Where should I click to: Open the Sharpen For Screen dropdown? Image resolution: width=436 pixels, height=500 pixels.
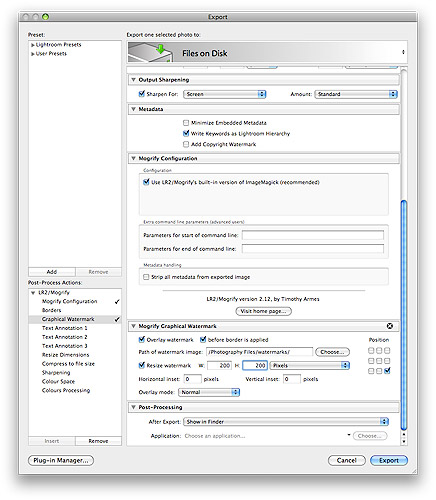click(225, 94)
